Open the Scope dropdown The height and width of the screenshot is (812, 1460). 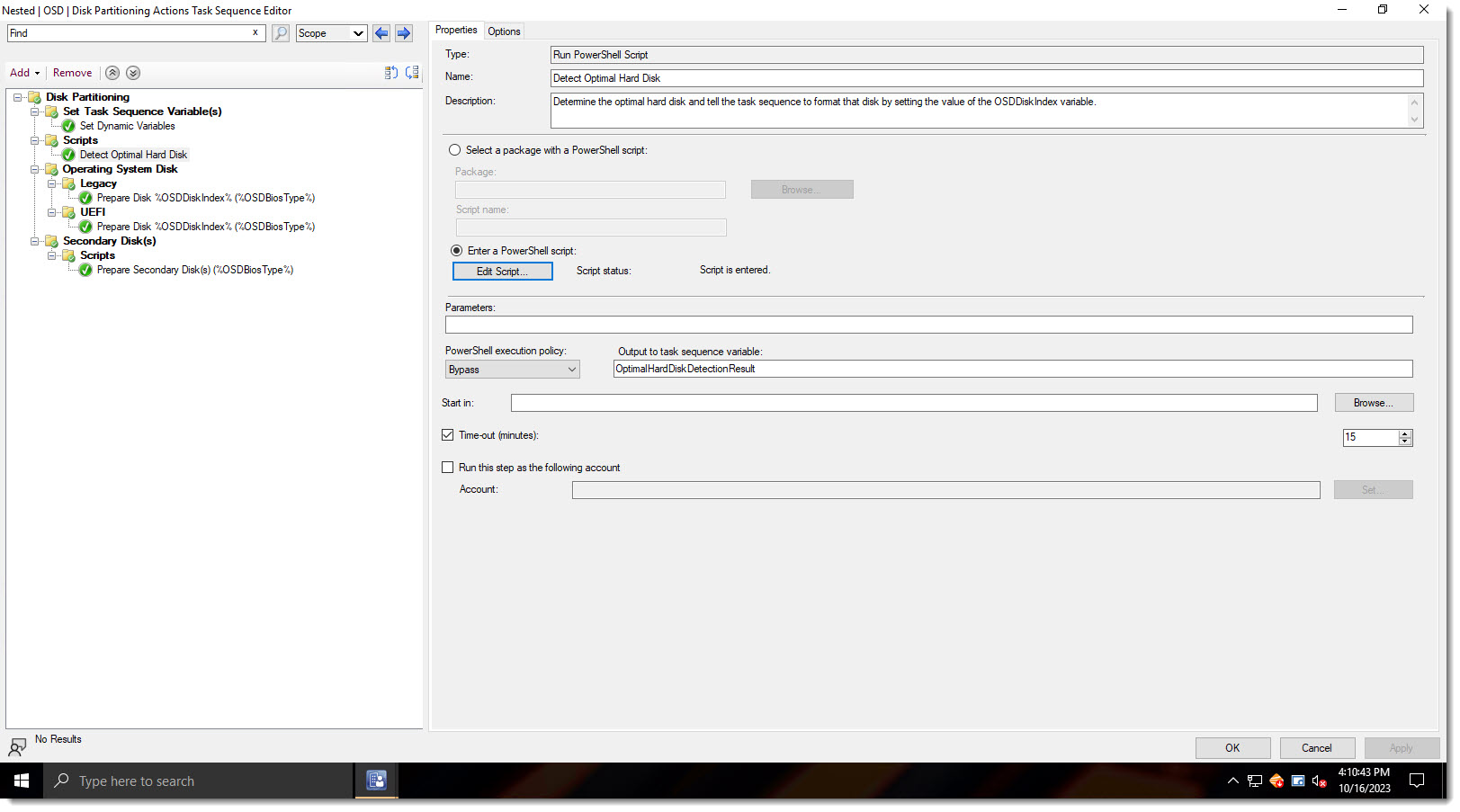[331, 33]
